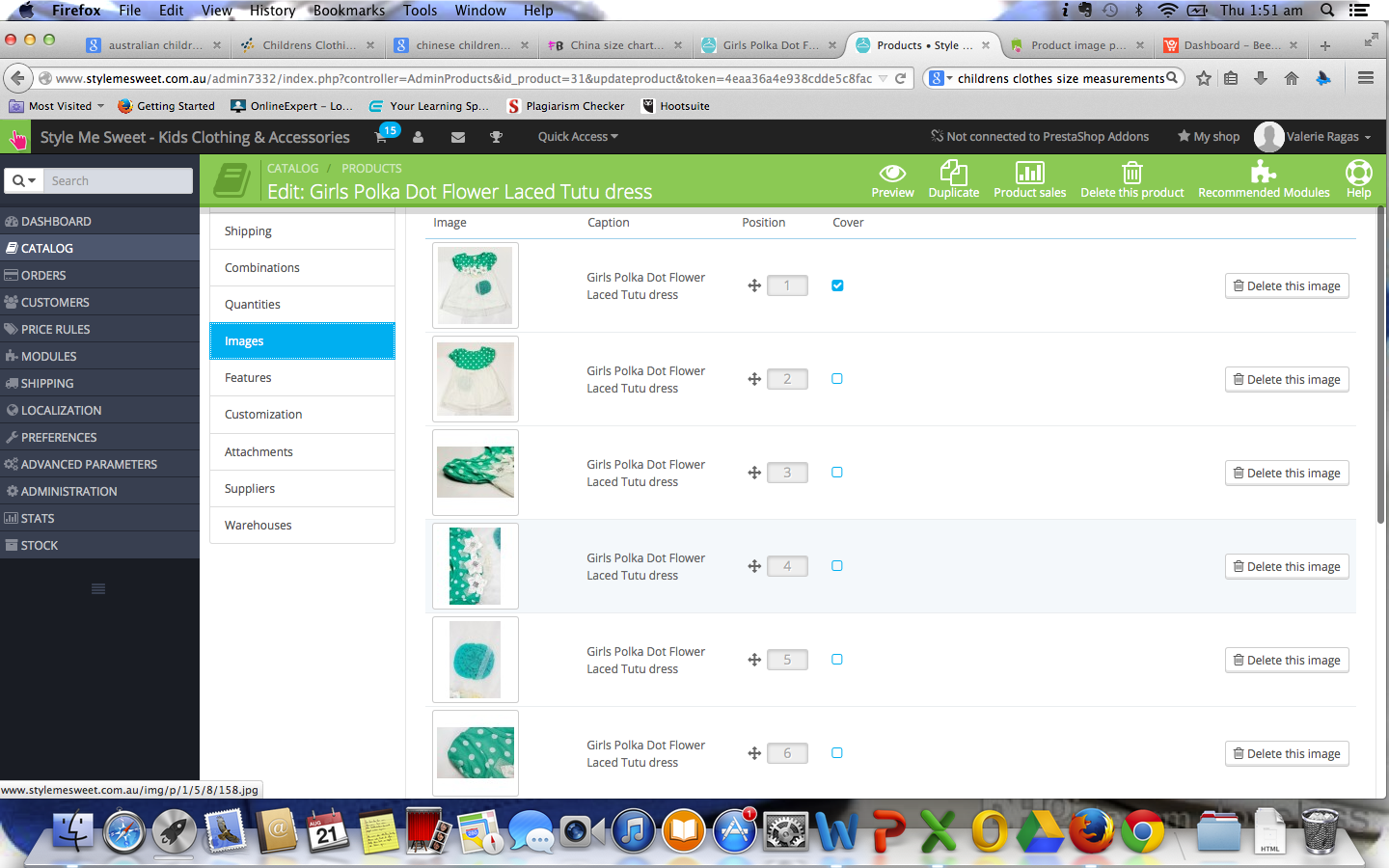Open the URL bar history dropdown arrow
Image resolution: width=1389 pixels, height=868 pixels.
coord(883,78)
